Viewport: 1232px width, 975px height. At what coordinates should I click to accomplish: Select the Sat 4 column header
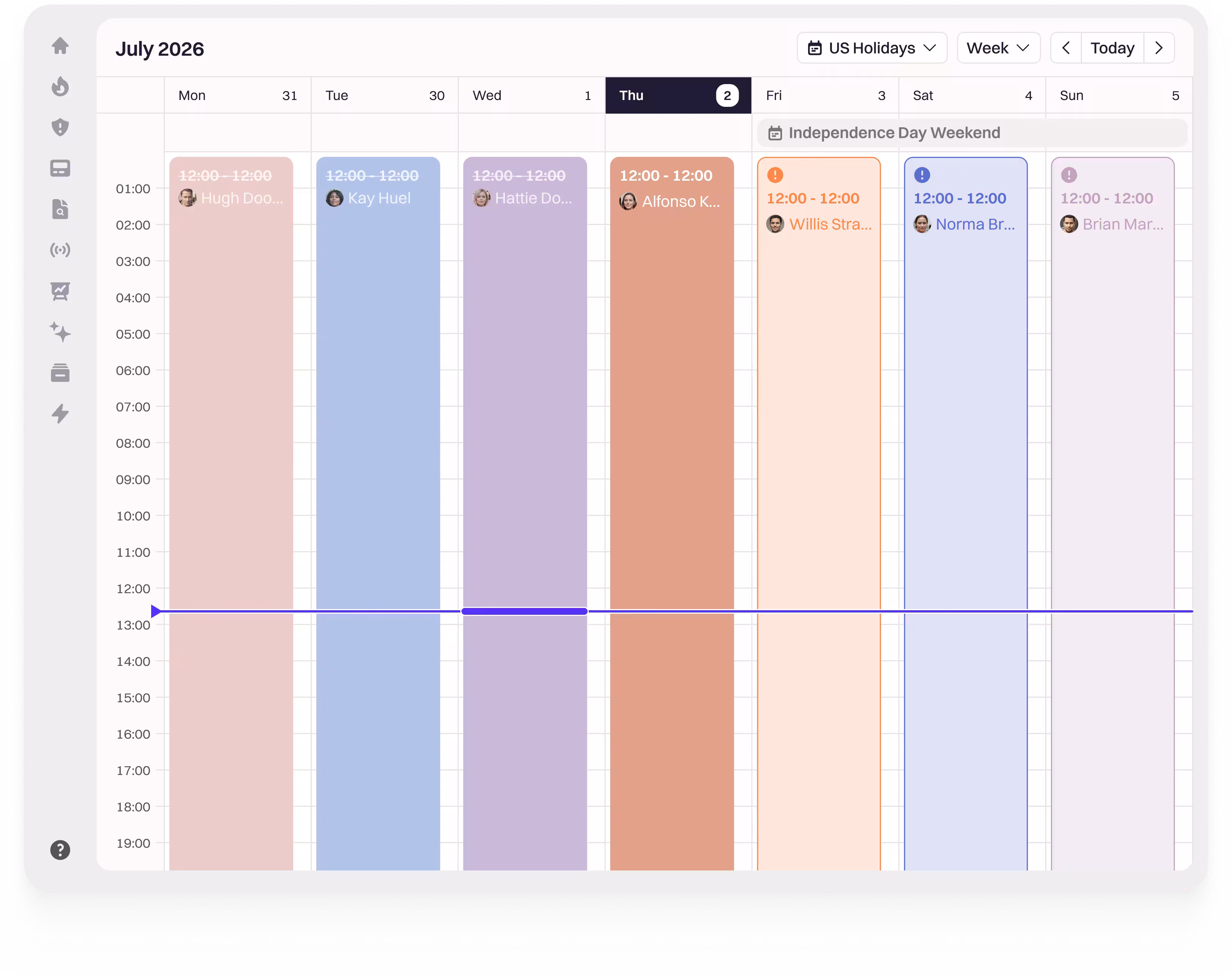tap(972, 95)
